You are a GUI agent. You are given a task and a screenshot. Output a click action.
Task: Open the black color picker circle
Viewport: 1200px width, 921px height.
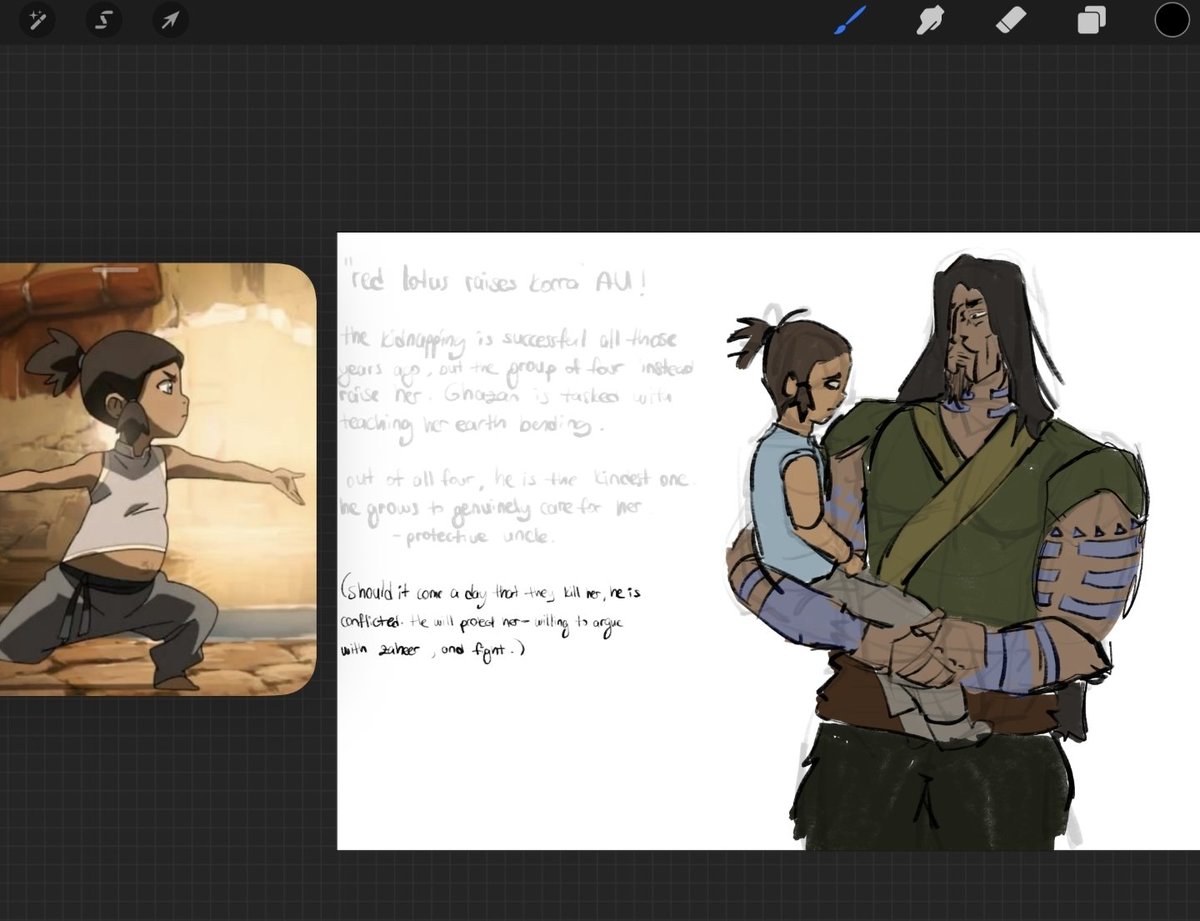(1172, 20)
